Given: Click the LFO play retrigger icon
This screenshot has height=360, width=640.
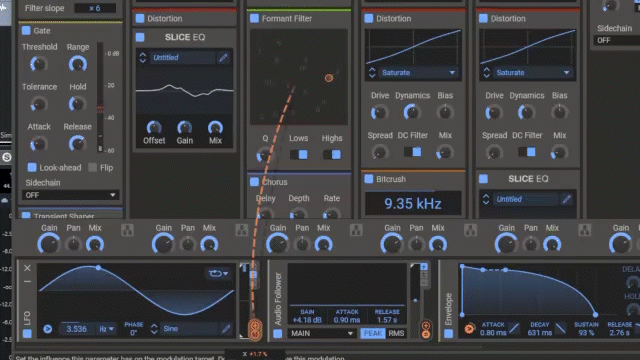Looking at the screenshot, I should coord(48,329).
